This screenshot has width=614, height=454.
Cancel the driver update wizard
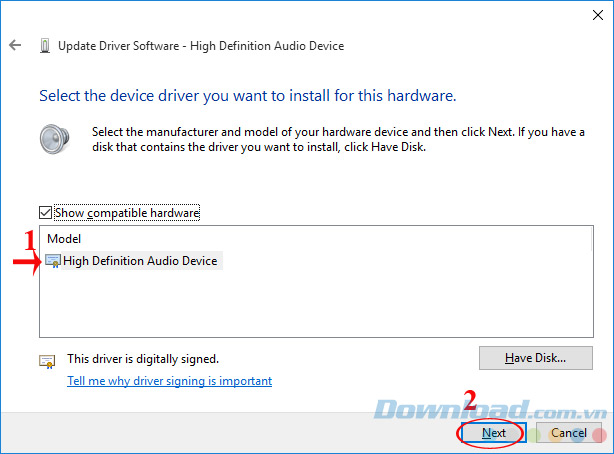click(569, 433)
